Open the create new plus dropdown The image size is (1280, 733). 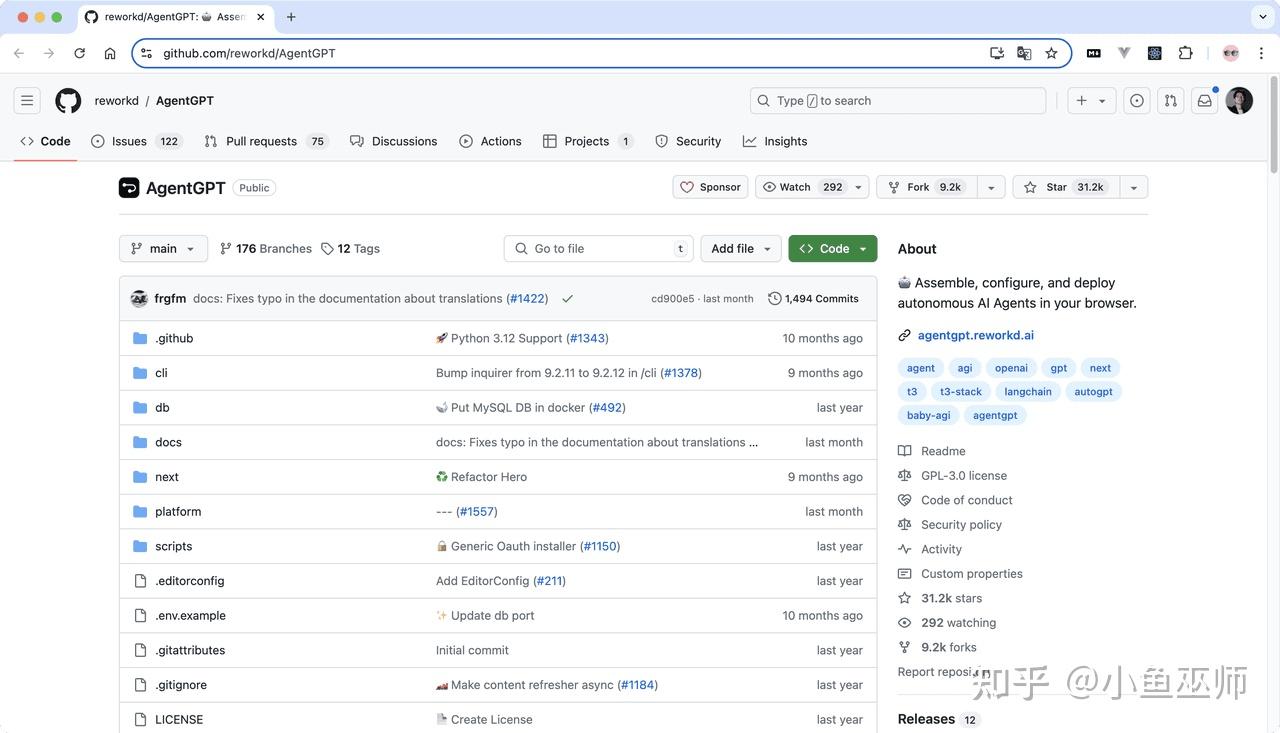pos(1091,101)
